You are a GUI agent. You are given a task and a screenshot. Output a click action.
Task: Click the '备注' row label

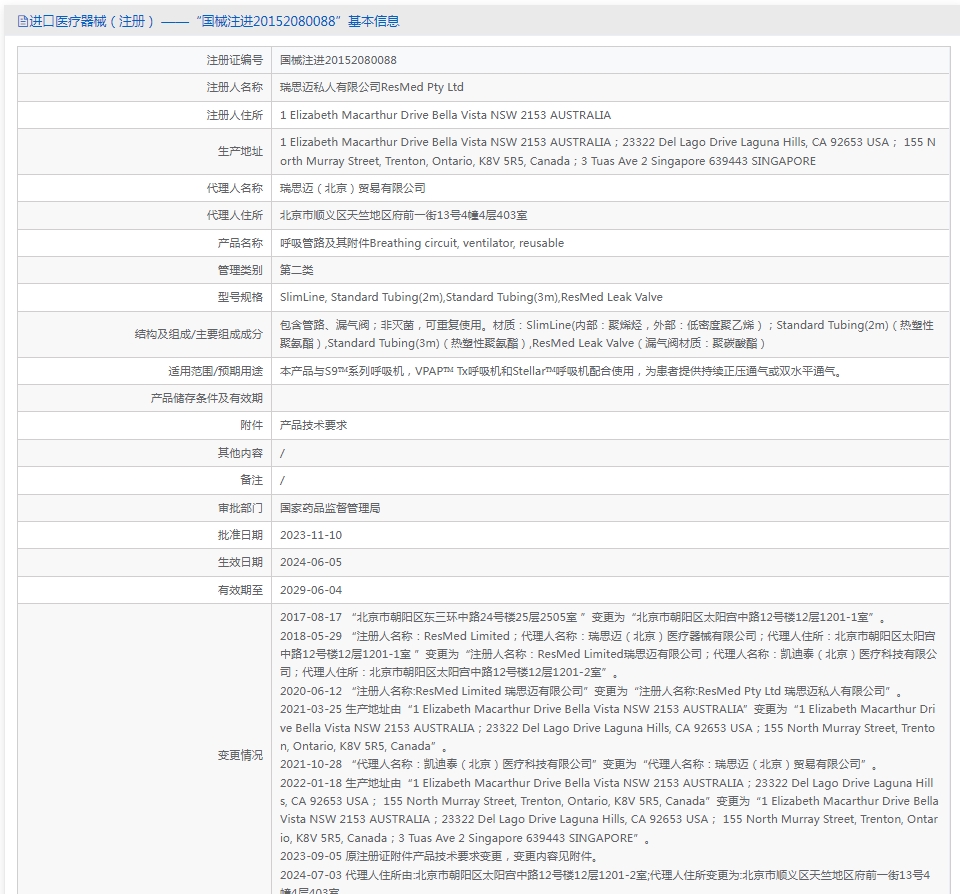tap(251, 480)
